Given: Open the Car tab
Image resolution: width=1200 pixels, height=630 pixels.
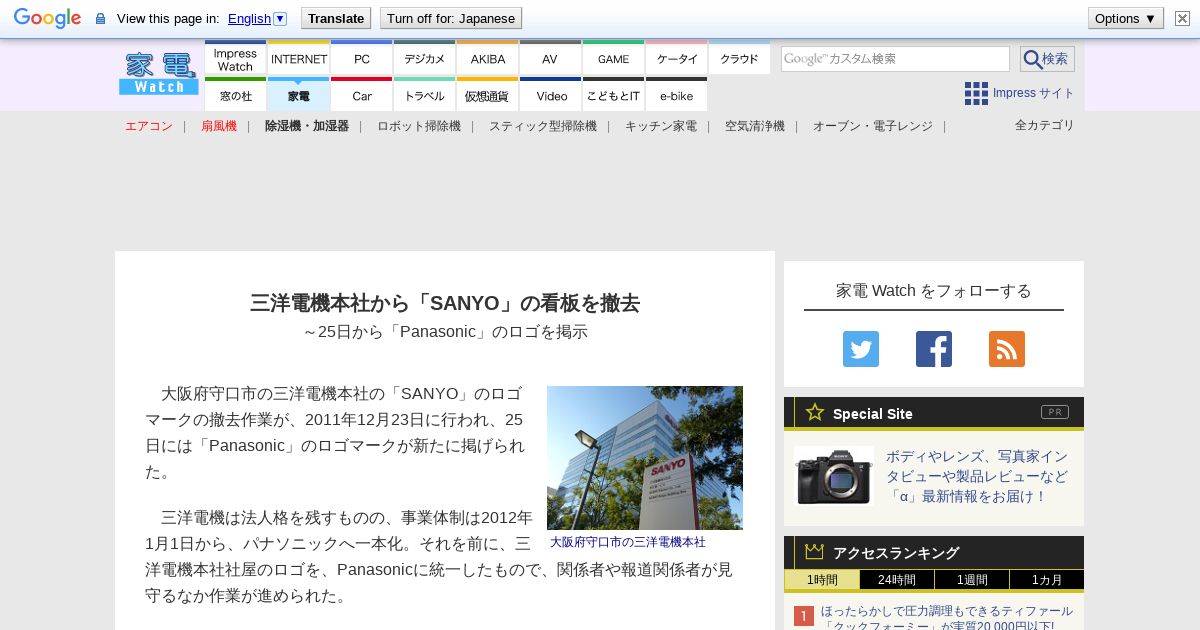Looking at the screenshot, I should (362, 95).
